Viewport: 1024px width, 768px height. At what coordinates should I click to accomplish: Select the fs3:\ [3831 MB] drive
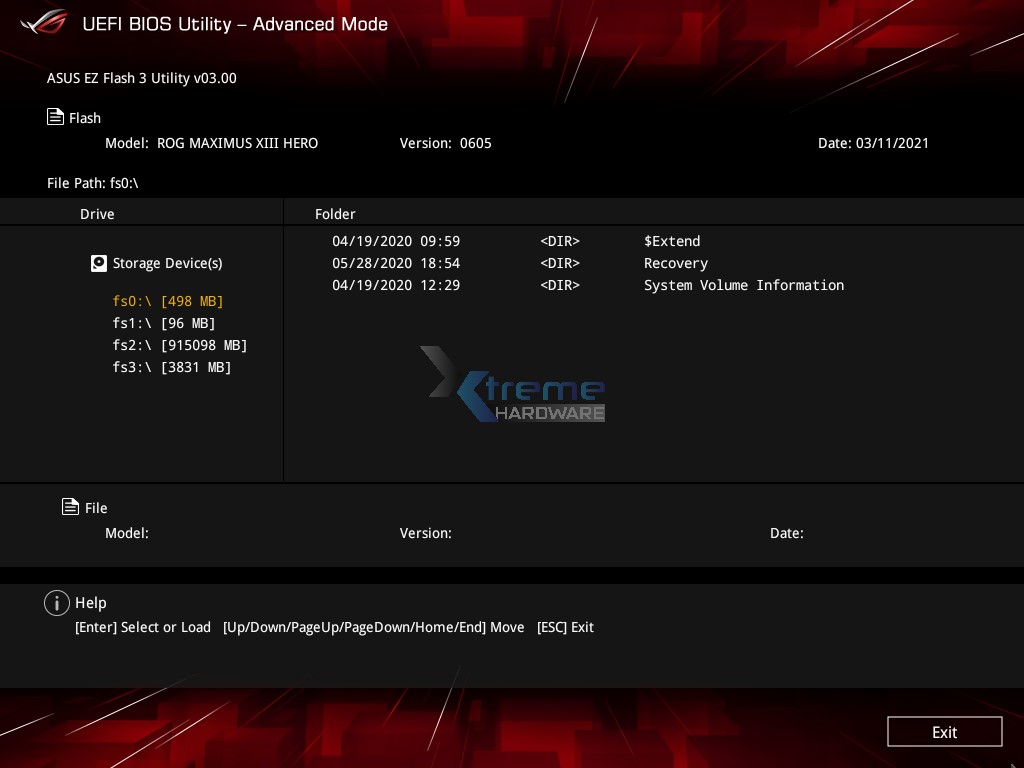171,367
